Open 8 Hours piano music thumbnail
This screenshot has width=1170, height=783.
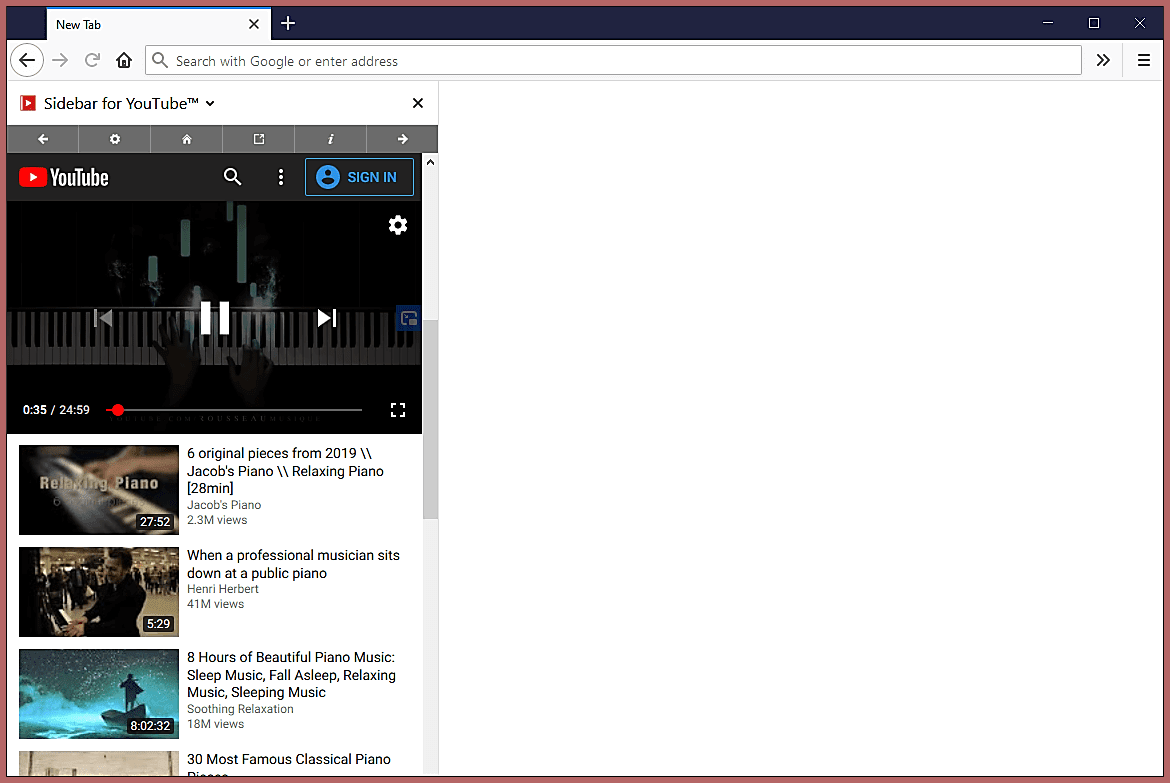click(98, 693)
